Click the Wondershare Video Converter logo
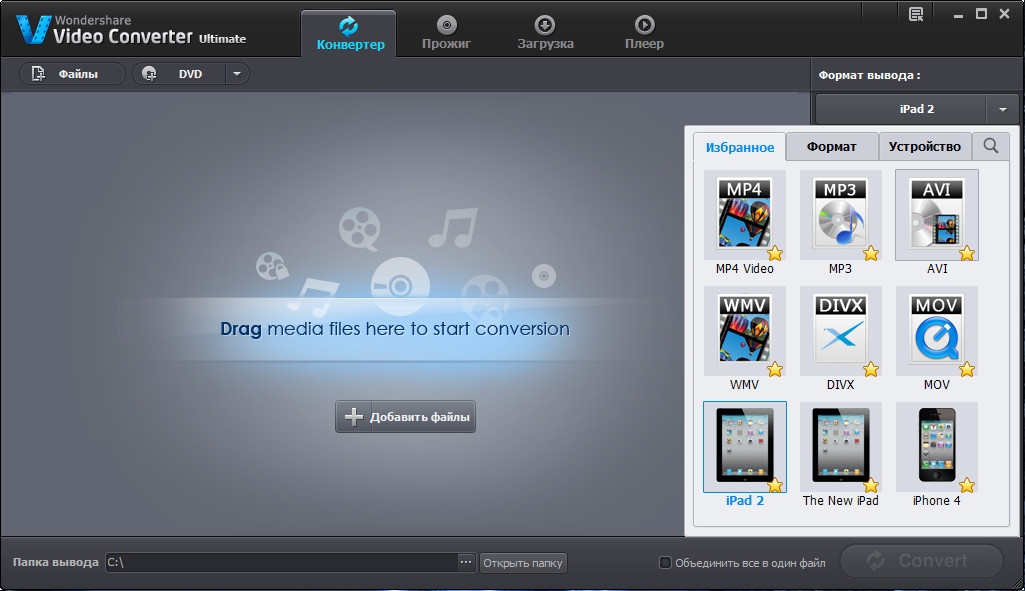Screen dimensions: 1025x591 coord(131,29)
